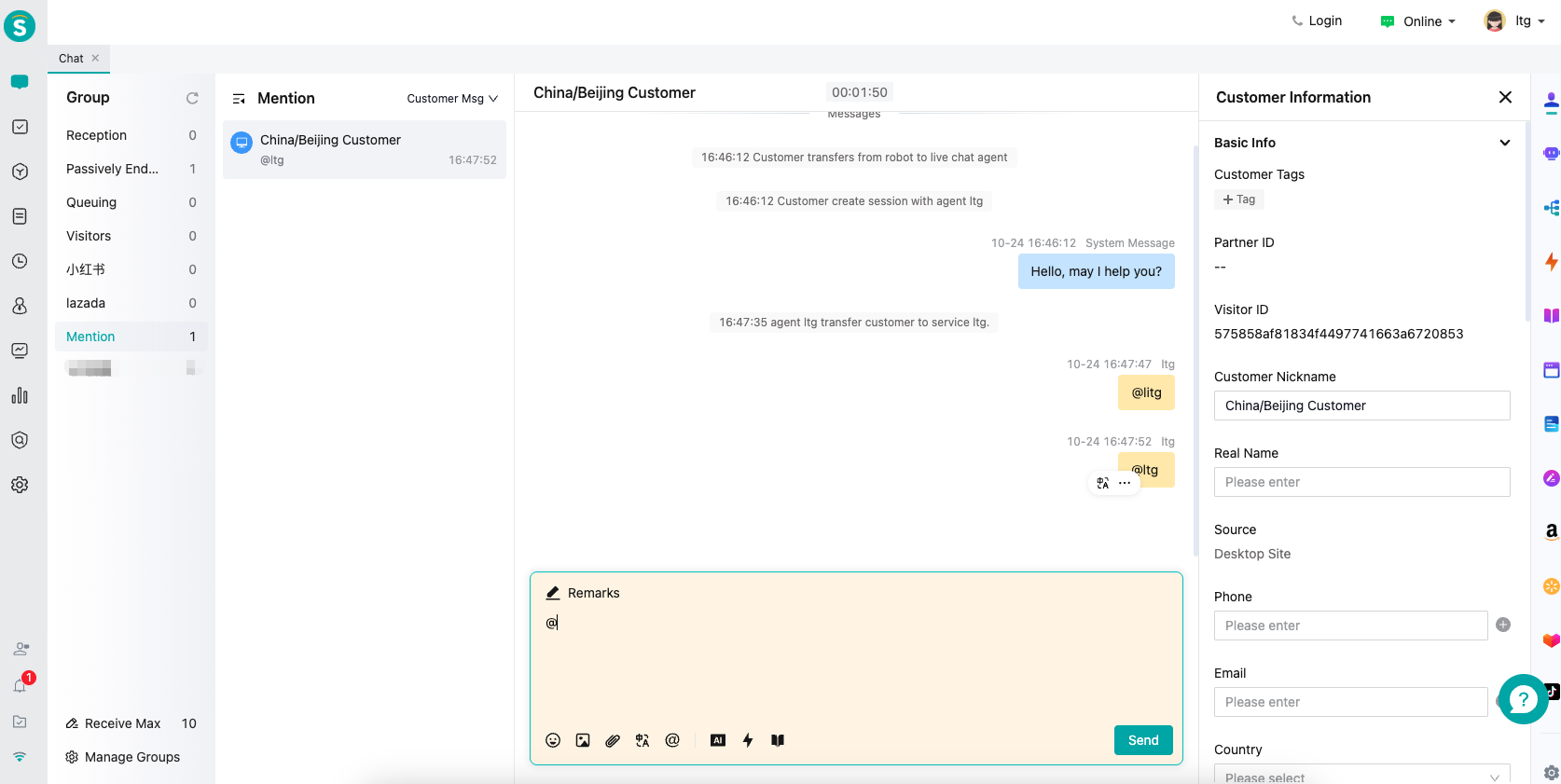Open settings gear in left sidebar

click(20, 485)
